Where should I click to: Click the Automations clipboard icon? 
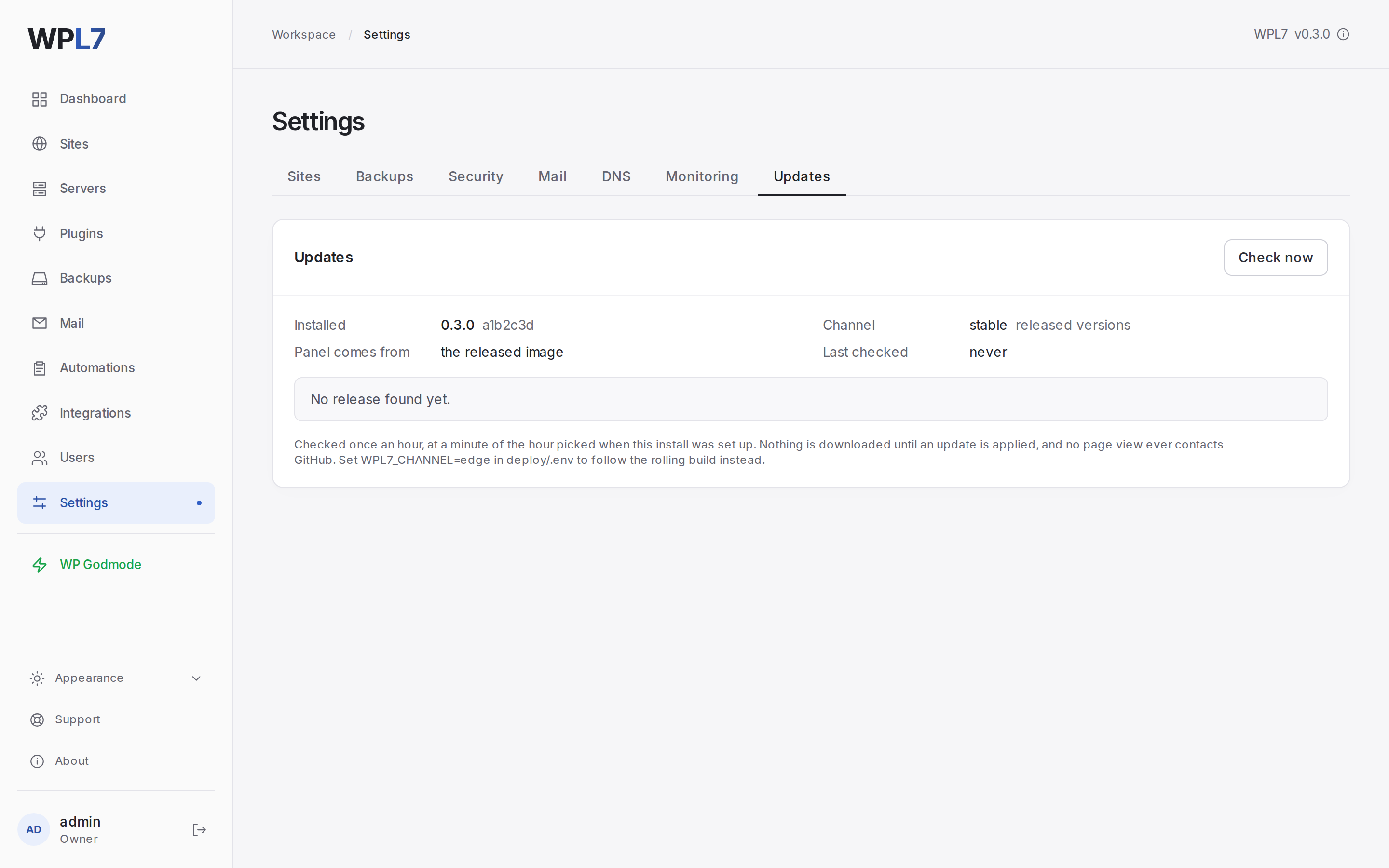pyautogui.click(x=39, y=368)
